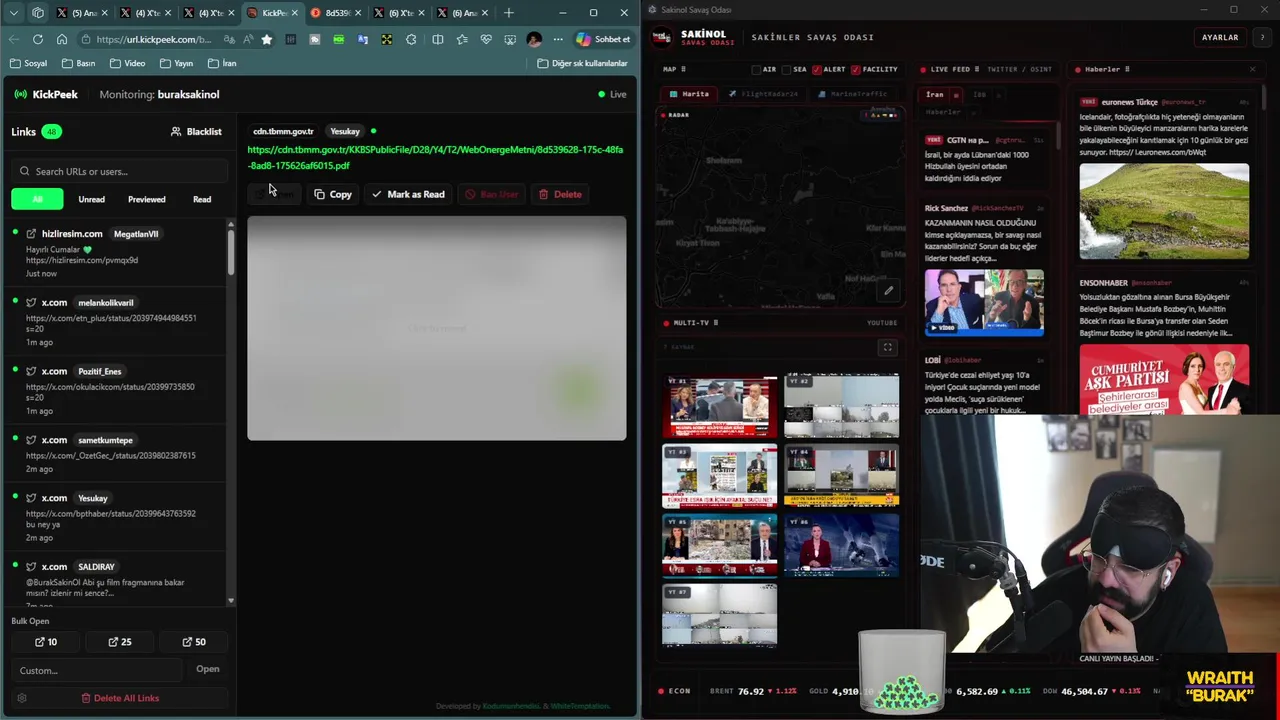Image resolution: width=1280 pixels, height=720 pixels.
Task: Open the İran bookmarks folder
Action: (x=222, y=63)
